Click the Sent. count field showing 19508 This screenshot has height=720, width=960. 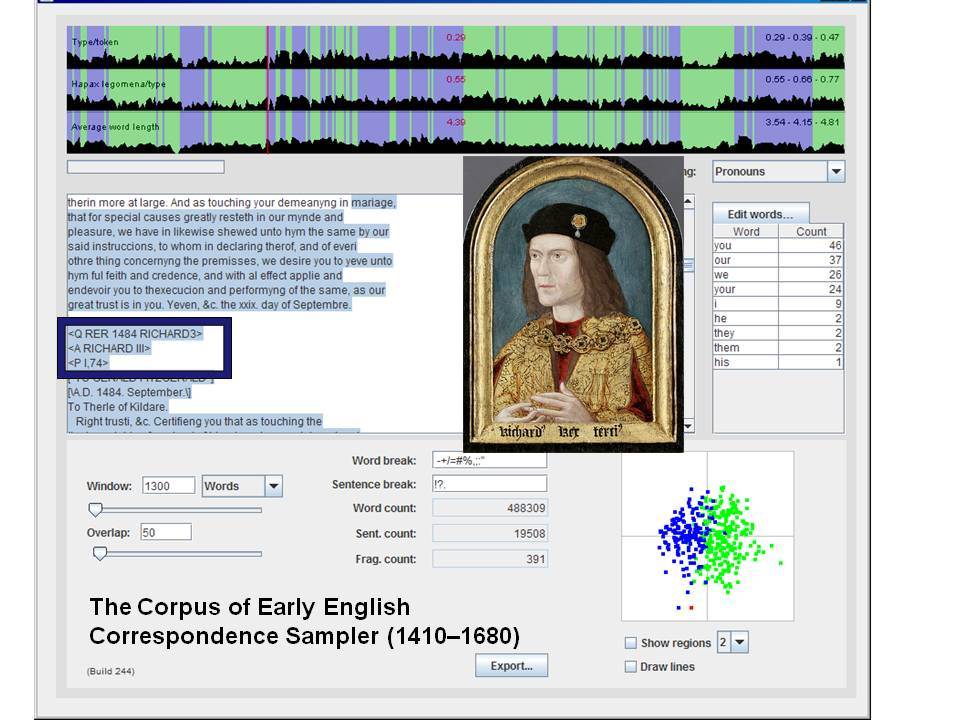tap(490, 533)
